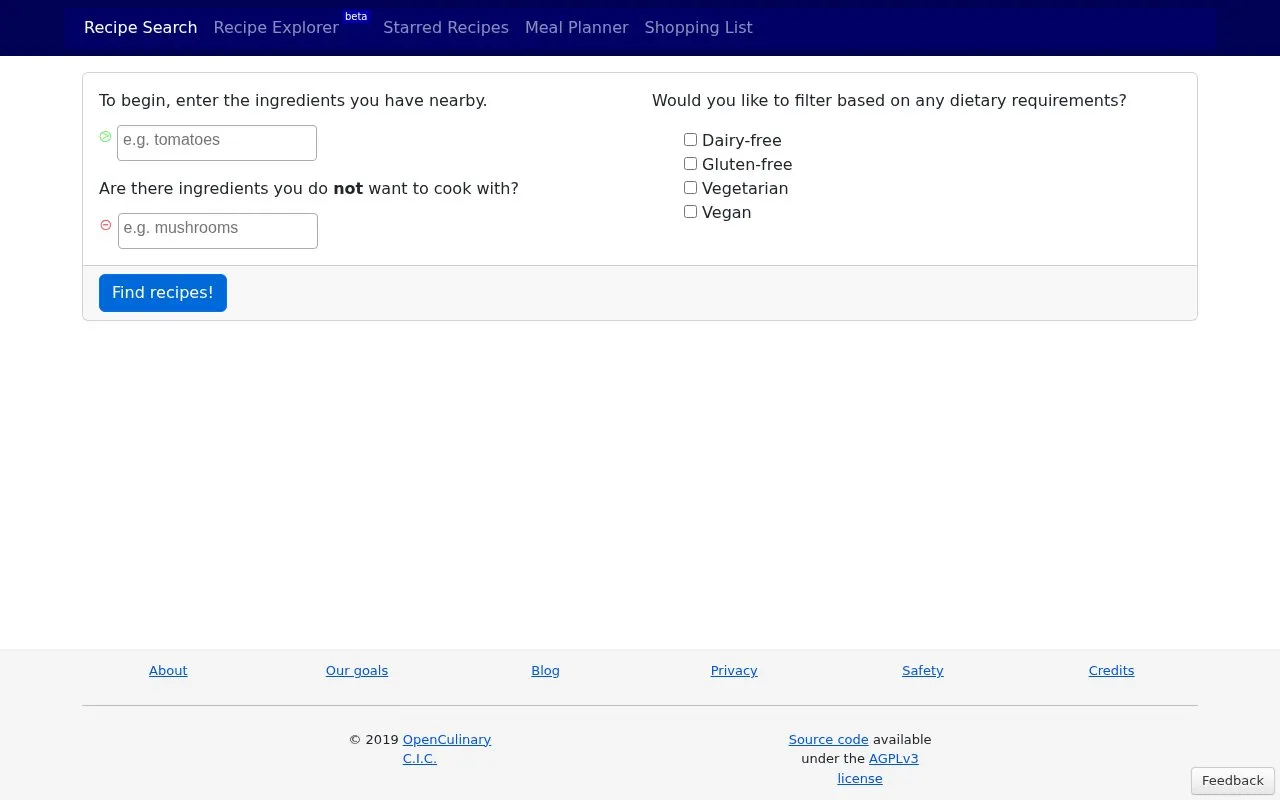View the Credits link
The image size is (1280, 800).
click(x=1111, y=671)
